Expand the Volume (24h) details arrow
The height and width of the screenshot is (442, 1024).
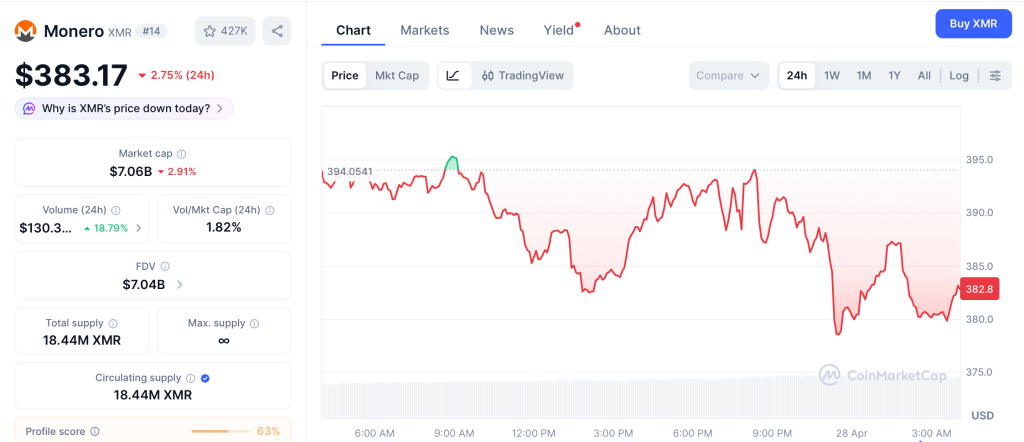click(138, 228)
